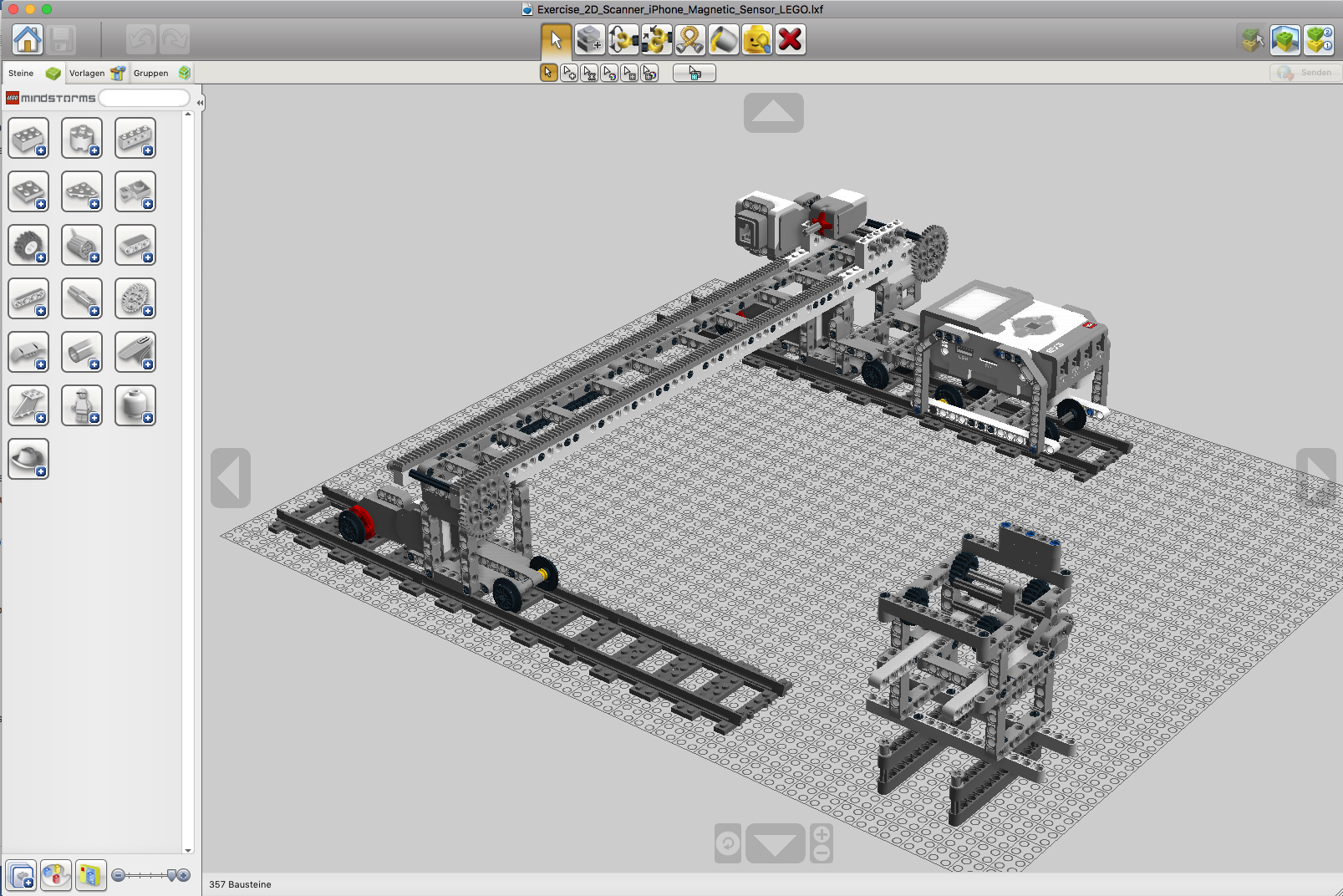The width and height of the screenshot is (1343, 896).
Task: Click the red X Delete tool
Action: [791, 39]
